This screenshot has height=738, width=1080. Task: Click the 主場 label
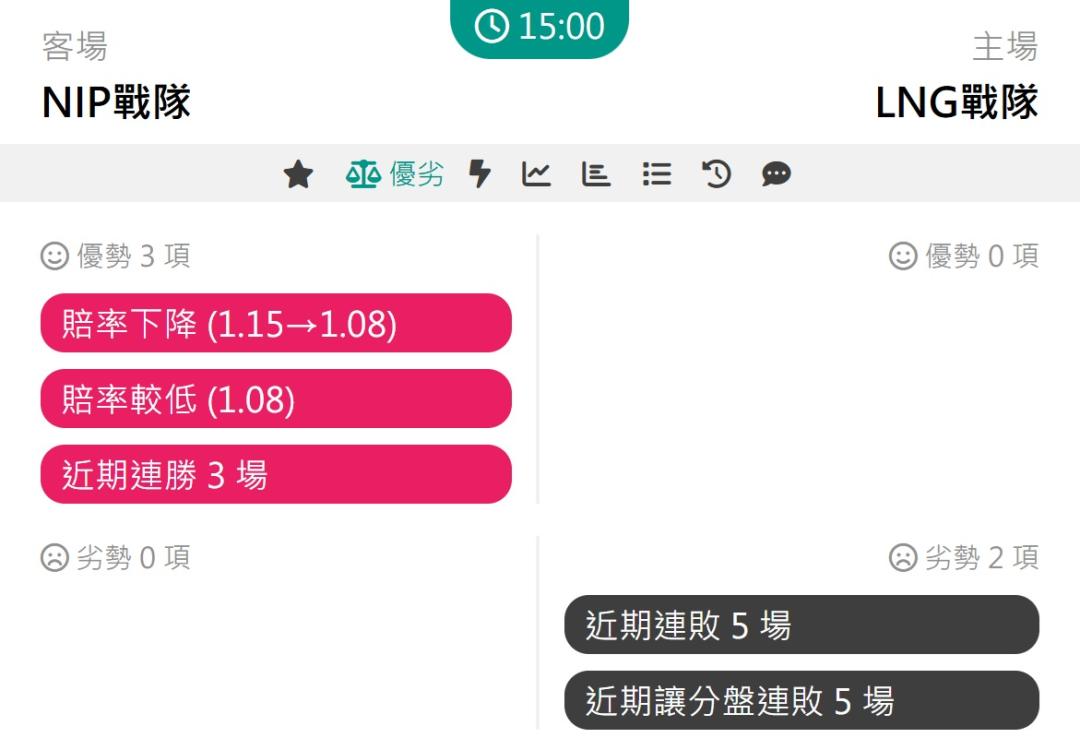1006,47
